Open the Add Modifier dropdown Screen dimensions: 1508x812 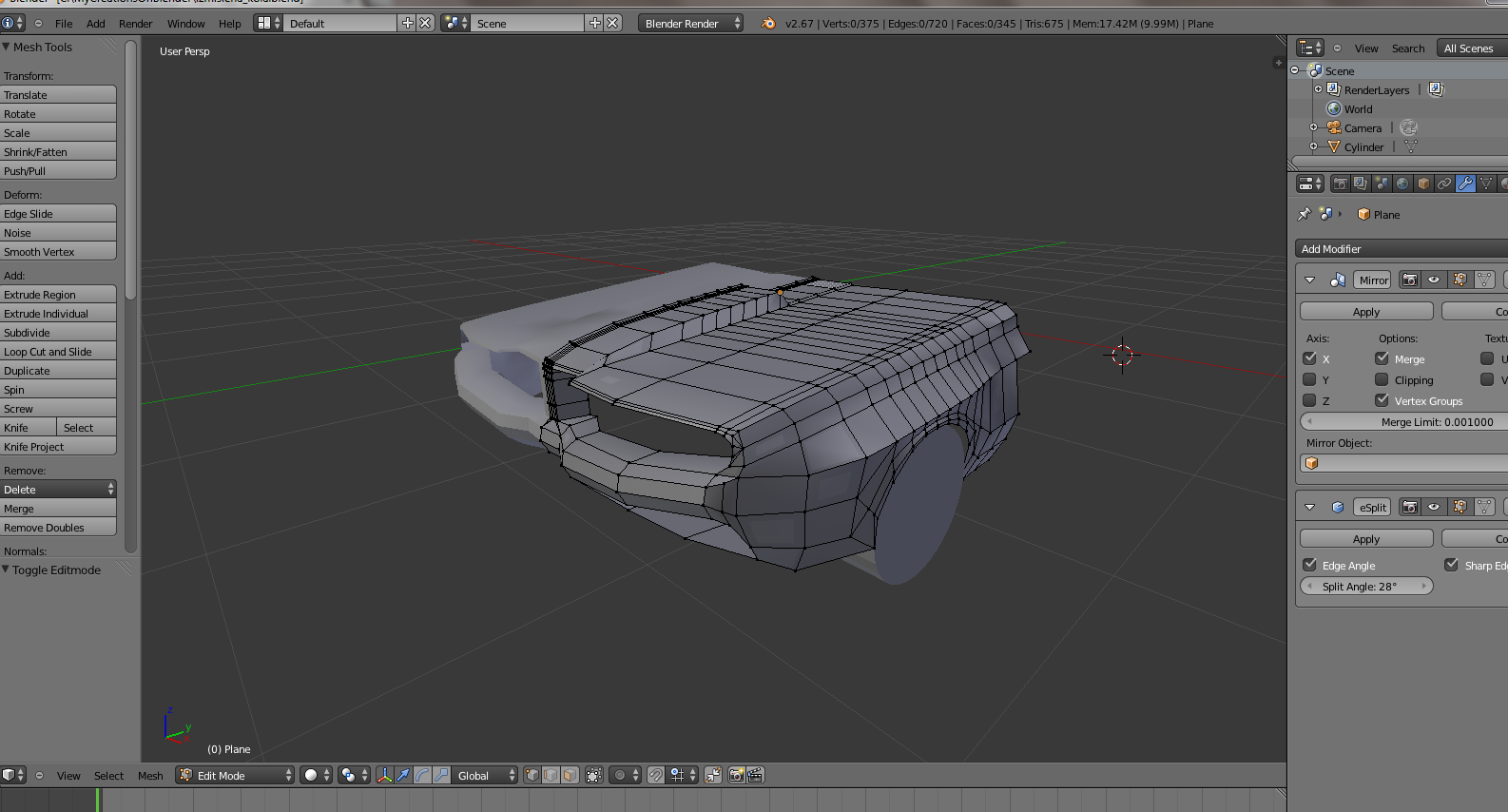pyautogui.click(x=1402, y=248)
